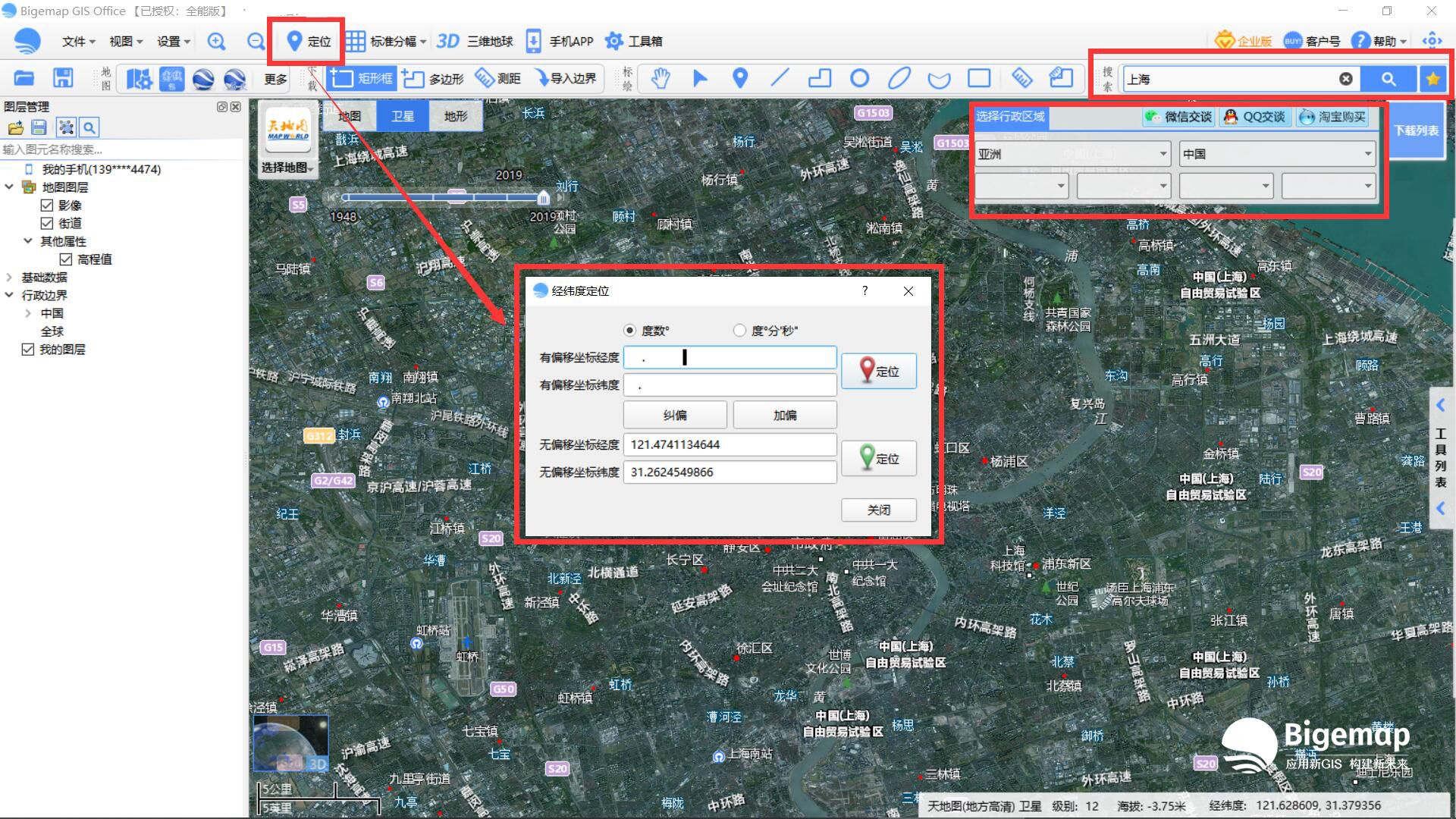
Task: Click 导入边界 import boundary
Action: [x=565, y=78]
